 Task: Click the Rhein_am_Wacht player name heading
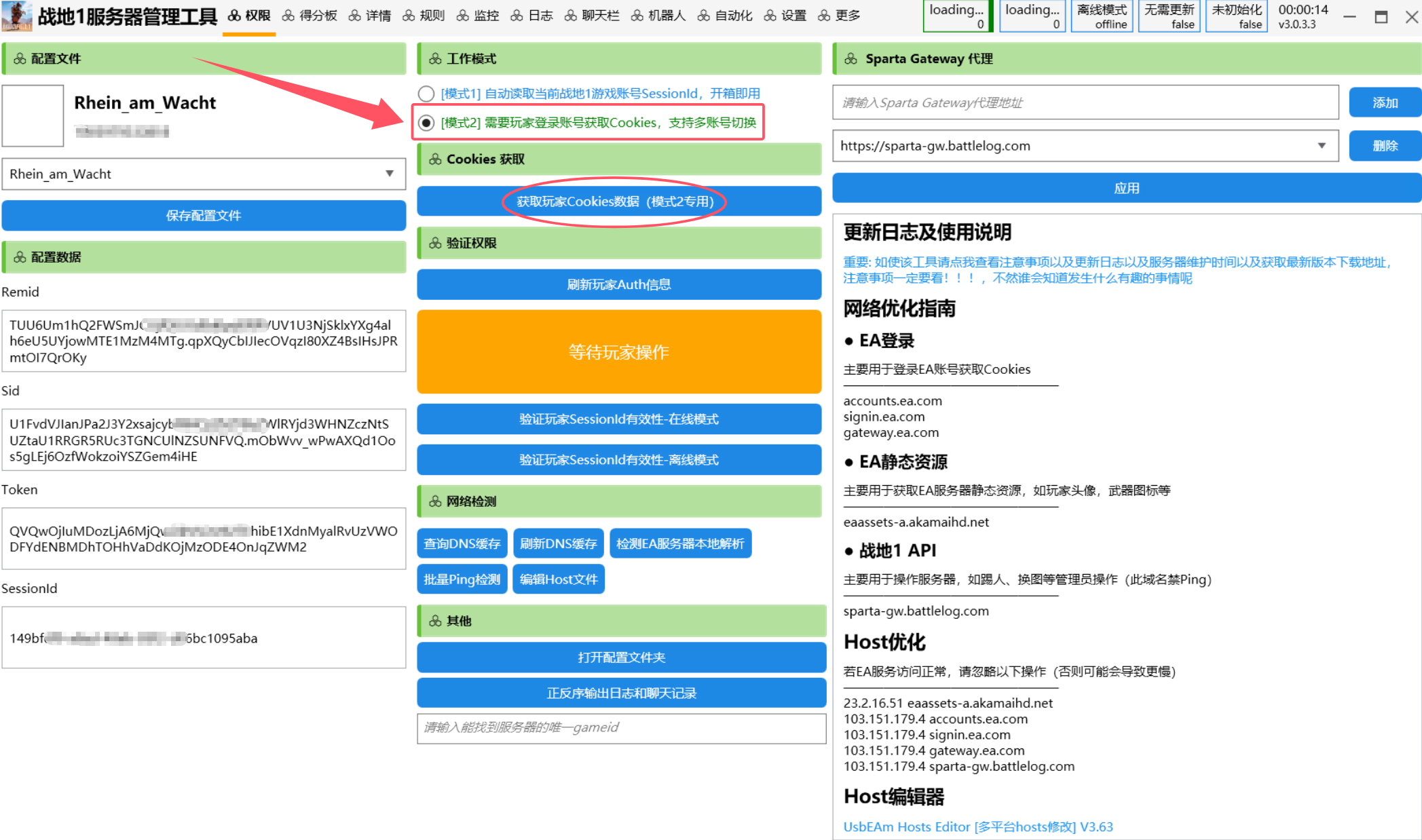pyautogui.click(x=145, y=102)
